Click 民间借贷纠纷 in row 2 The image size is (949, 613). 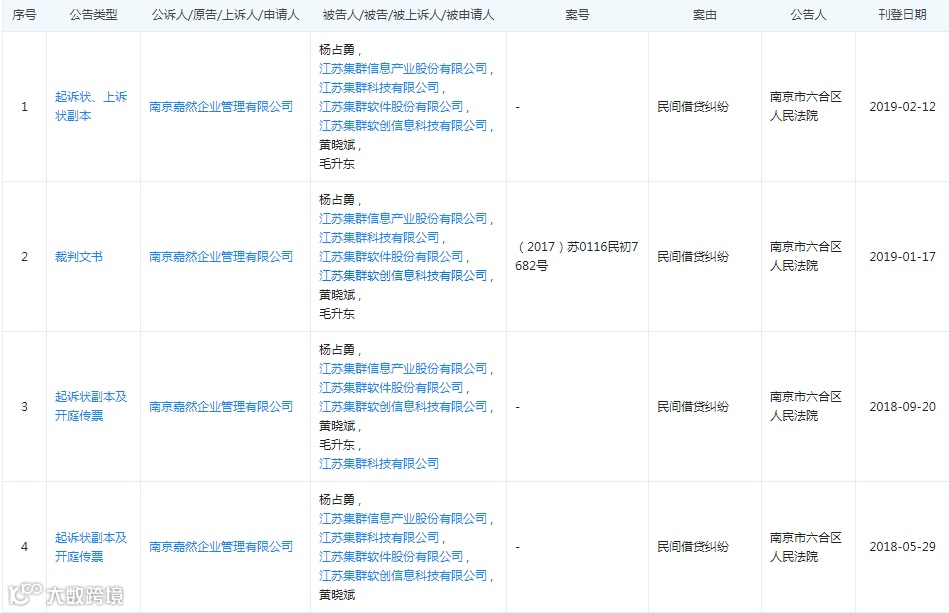[x=693, y=257]
